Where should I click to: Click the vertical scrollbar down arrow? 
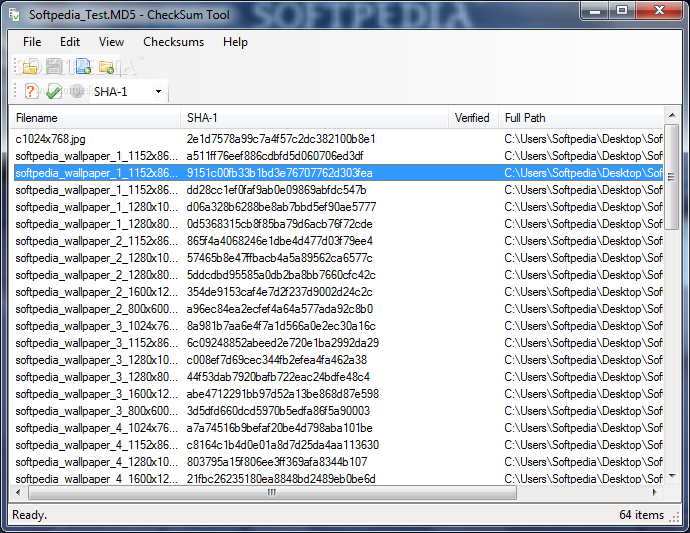click(x=672, y=476)
